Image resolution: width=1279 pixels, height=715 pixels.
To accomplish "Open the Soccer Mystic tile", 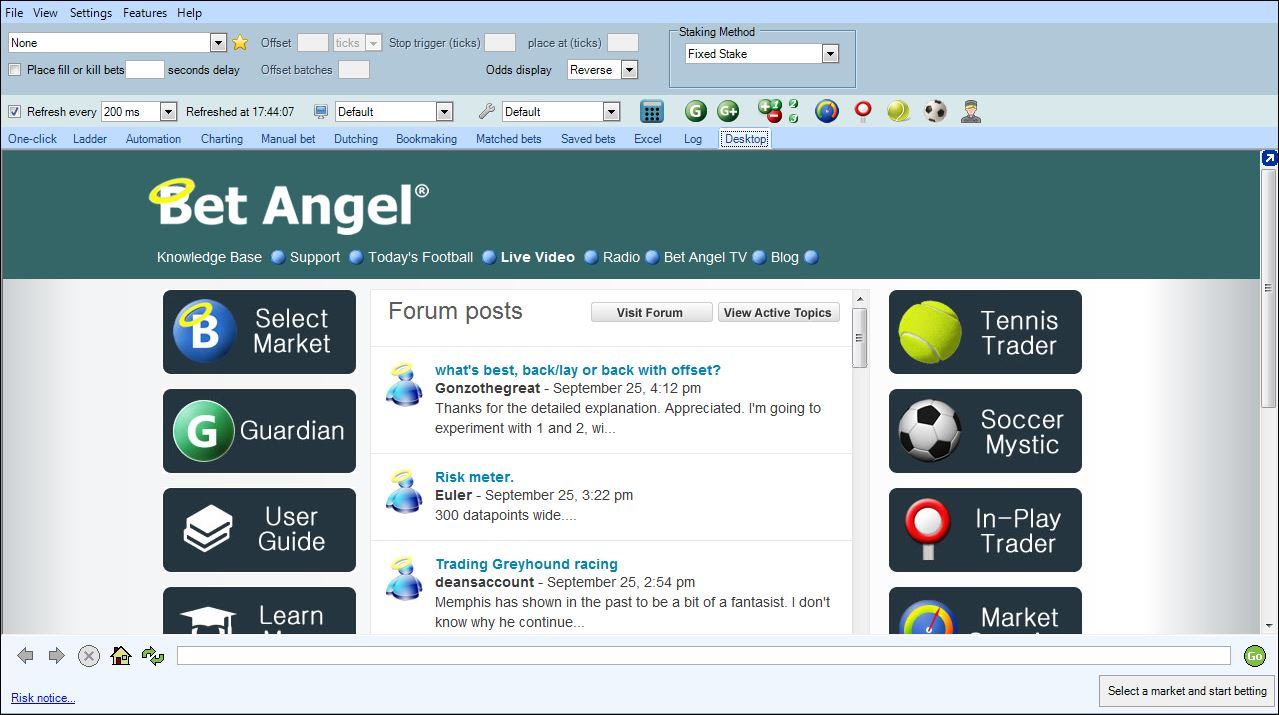I will [x=985, y=431].
